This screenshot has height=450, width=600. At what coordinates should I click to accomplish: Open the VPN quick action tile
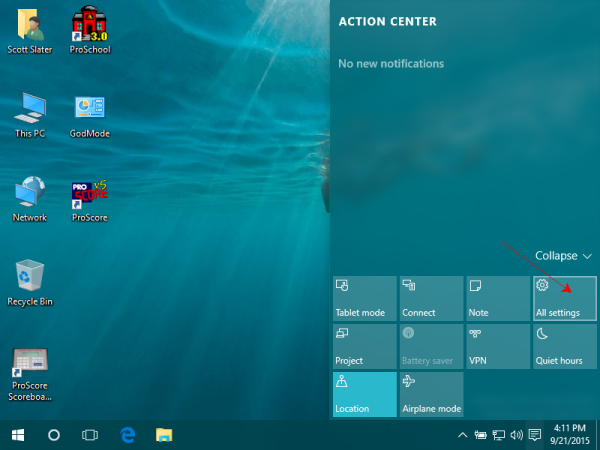pyautogui.click(x=498, y=347)
